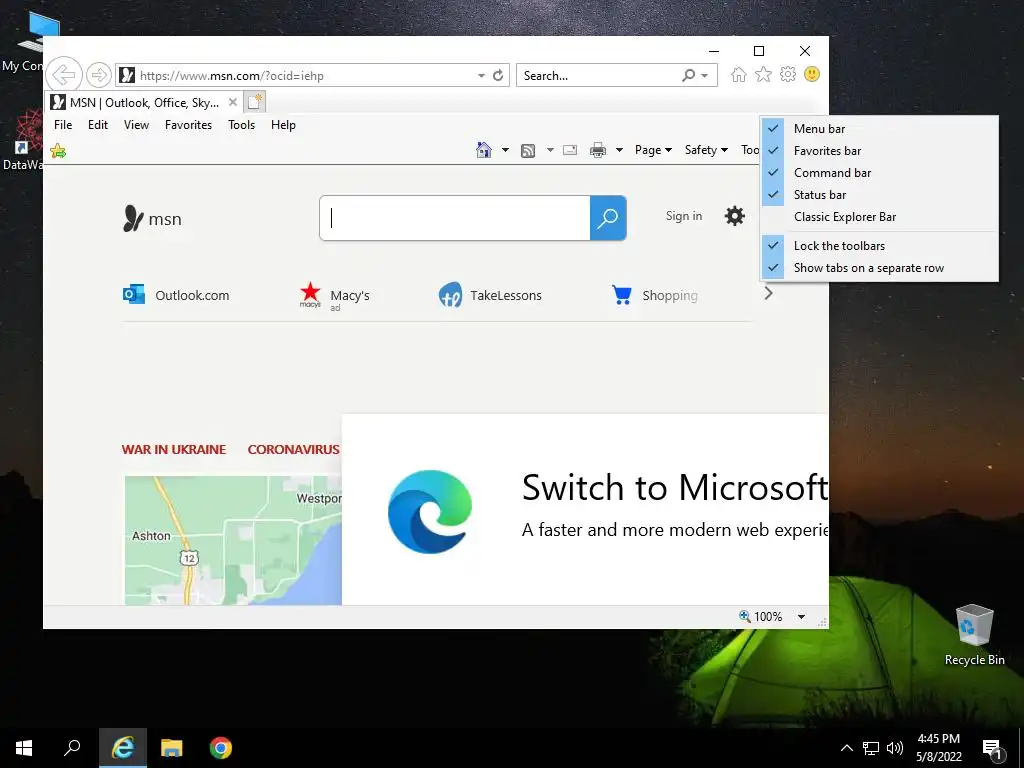
Task: Click the Read mail envelope icon
Action: [569, 150]
